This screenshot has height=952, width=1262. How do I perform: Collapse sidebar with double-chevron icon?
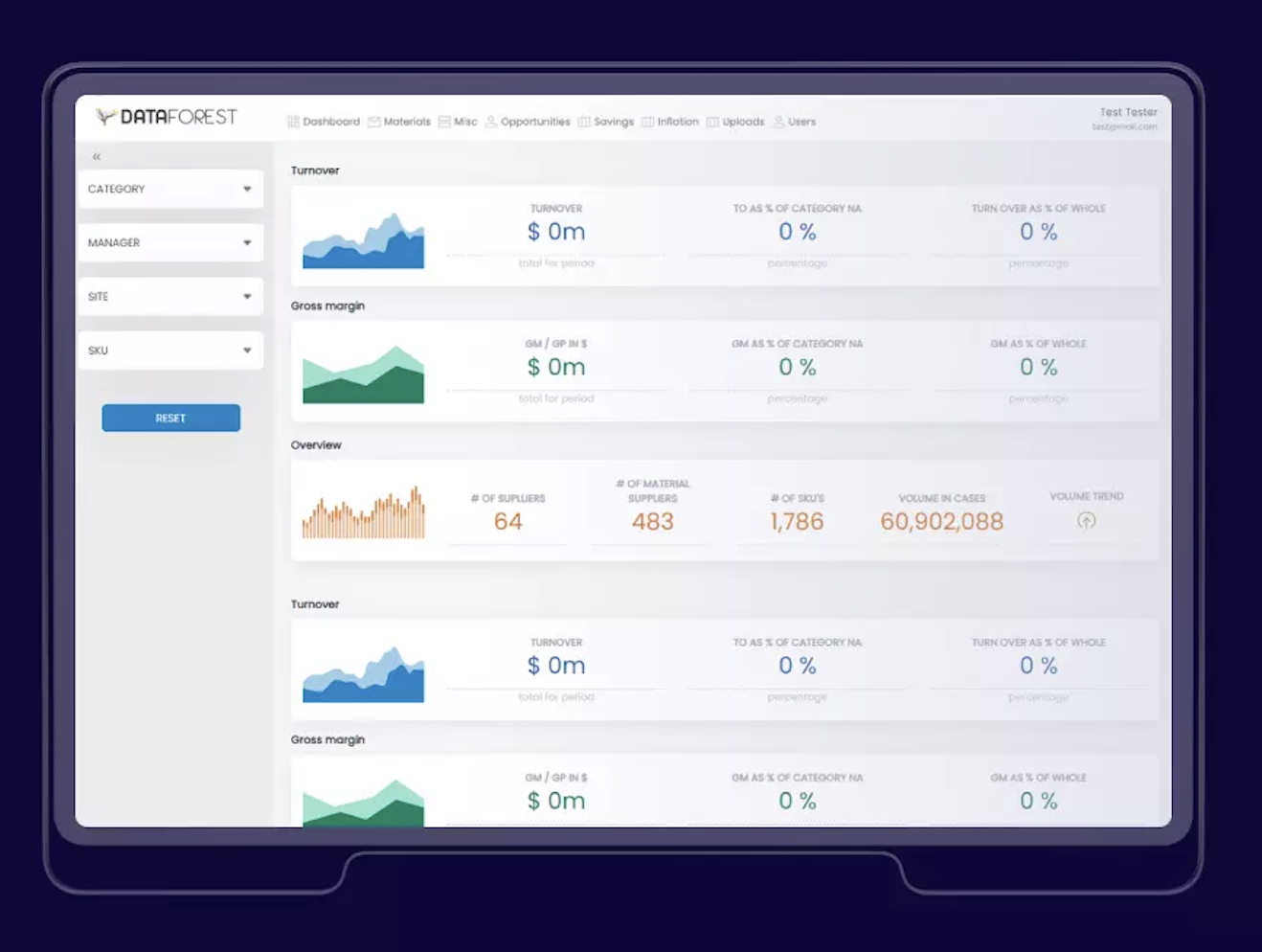(97, 156)
